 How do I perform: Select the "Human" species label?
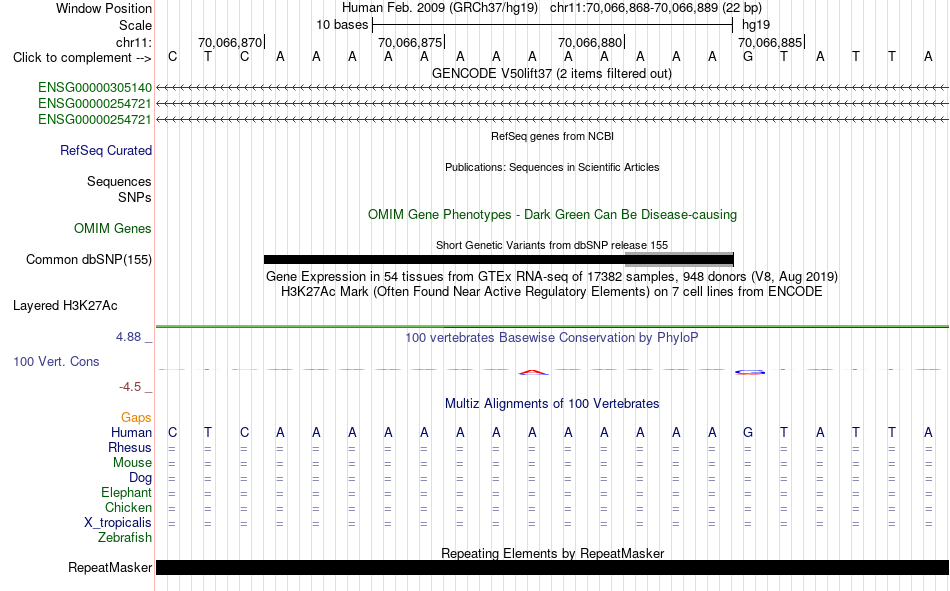click(131, 432)
